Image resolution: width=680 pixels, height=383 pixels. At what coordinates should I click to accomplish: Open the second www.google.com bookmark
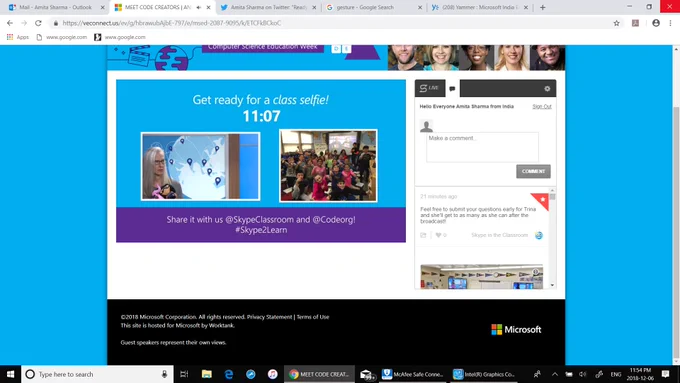tap(120, 37)
